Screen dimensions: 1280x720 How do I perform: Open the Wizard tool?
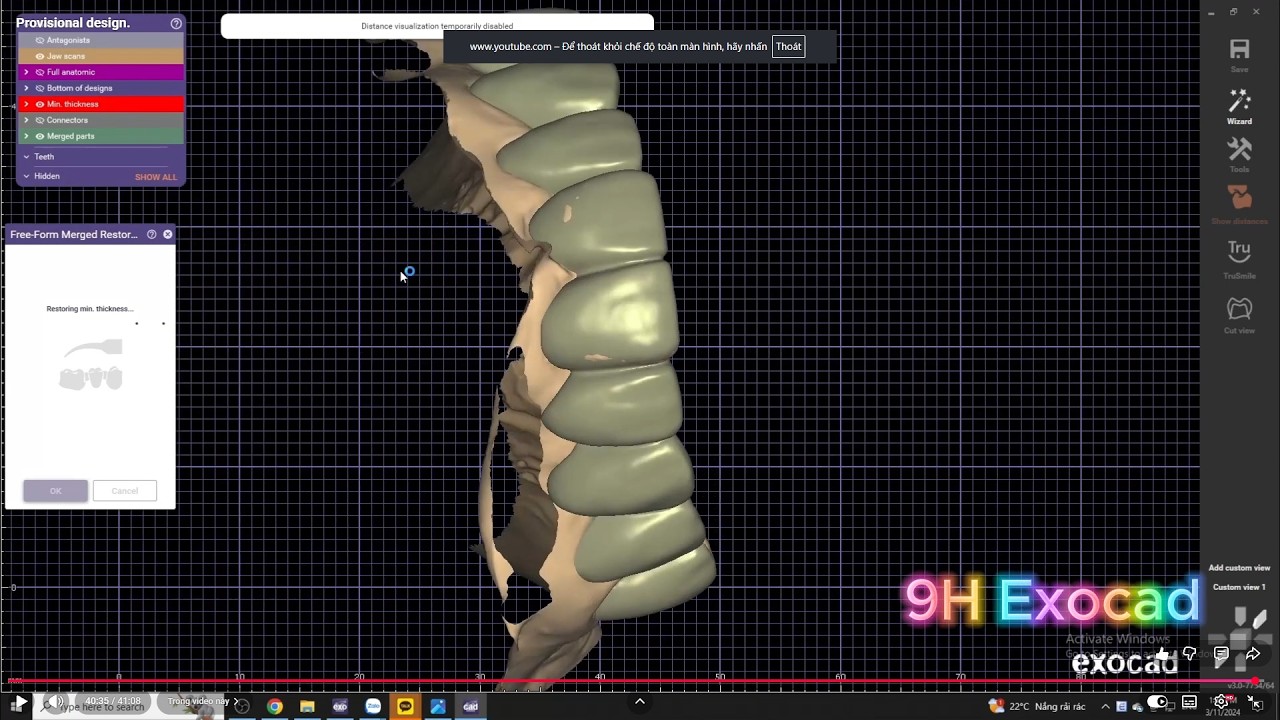pos(1239,103)
